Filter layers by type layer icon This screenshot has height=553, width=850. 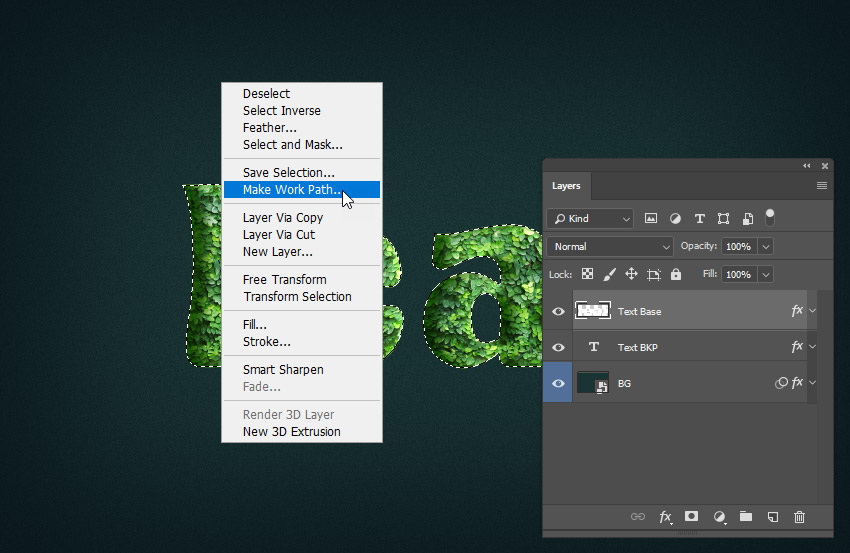tap(699, 218)
